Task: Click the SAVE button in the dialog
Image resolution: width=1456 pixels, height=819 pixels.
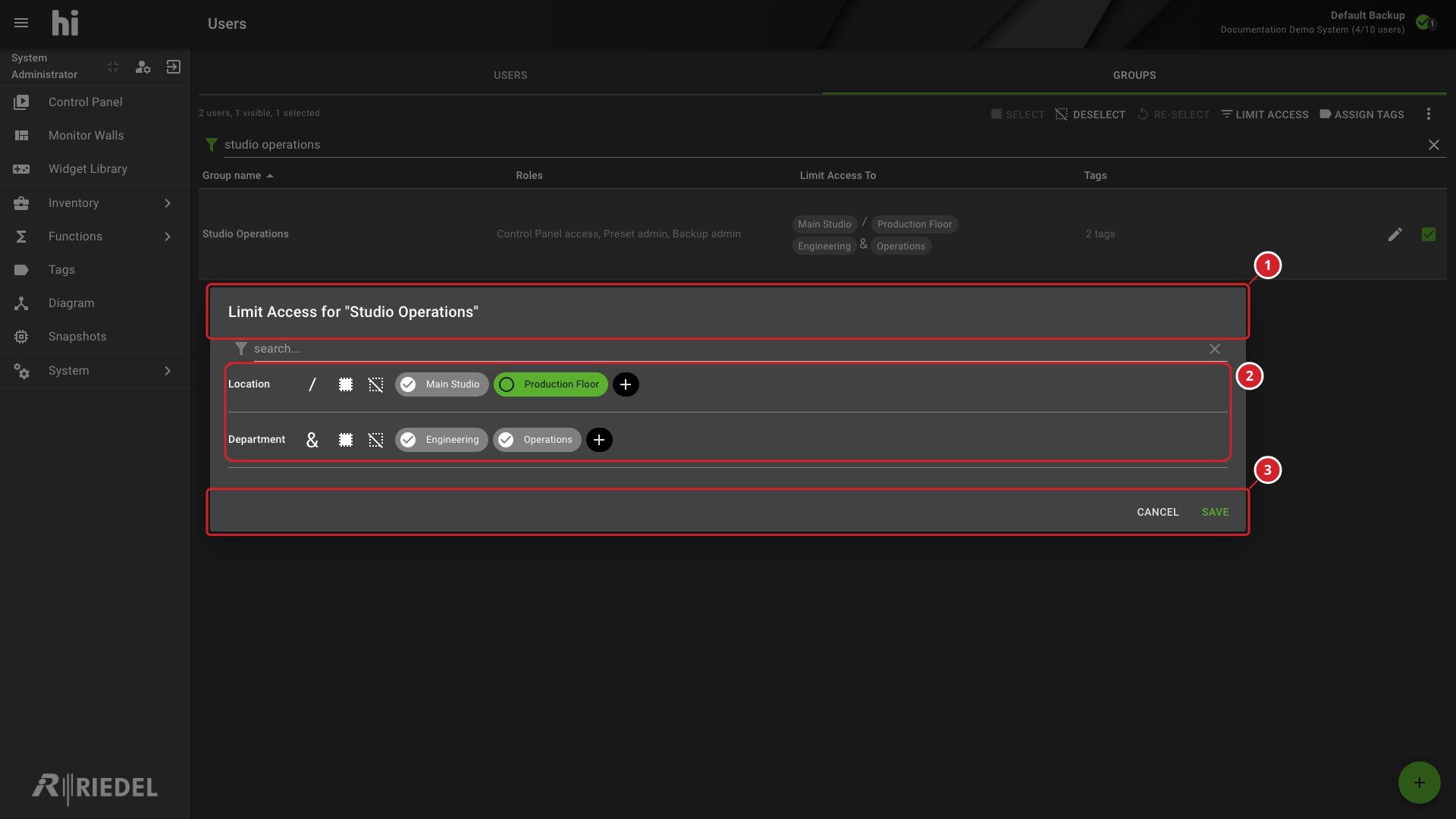Action: click(1215, 512)
